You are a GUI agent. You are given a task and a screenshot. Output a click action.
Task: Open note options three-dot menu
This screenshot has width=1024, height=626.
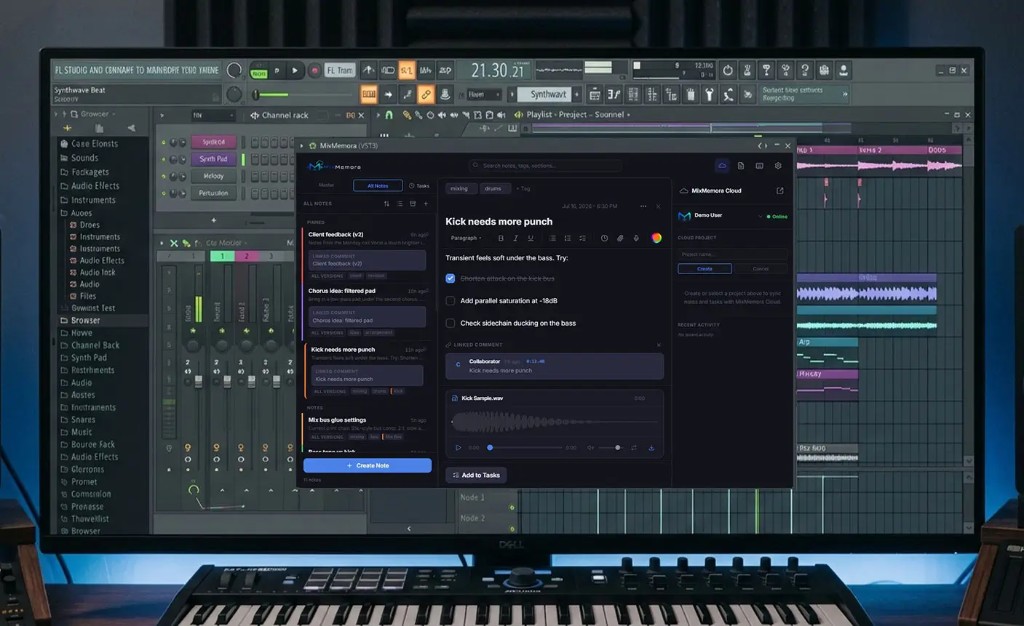tap(643, 206)
